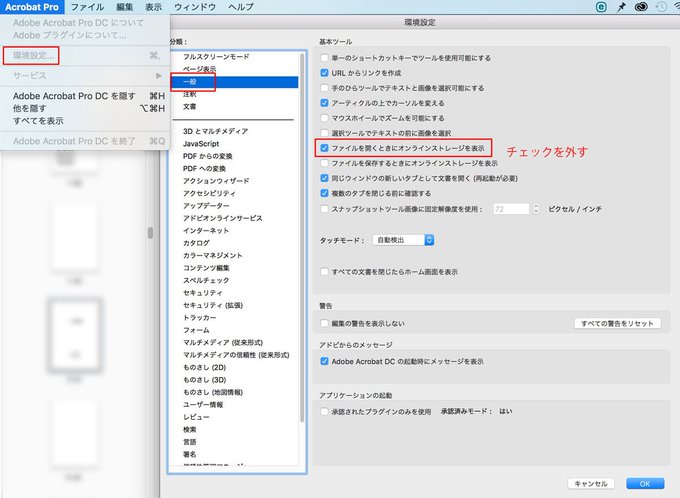Choose 環境設定... from the app menu

tap(33, 56)
